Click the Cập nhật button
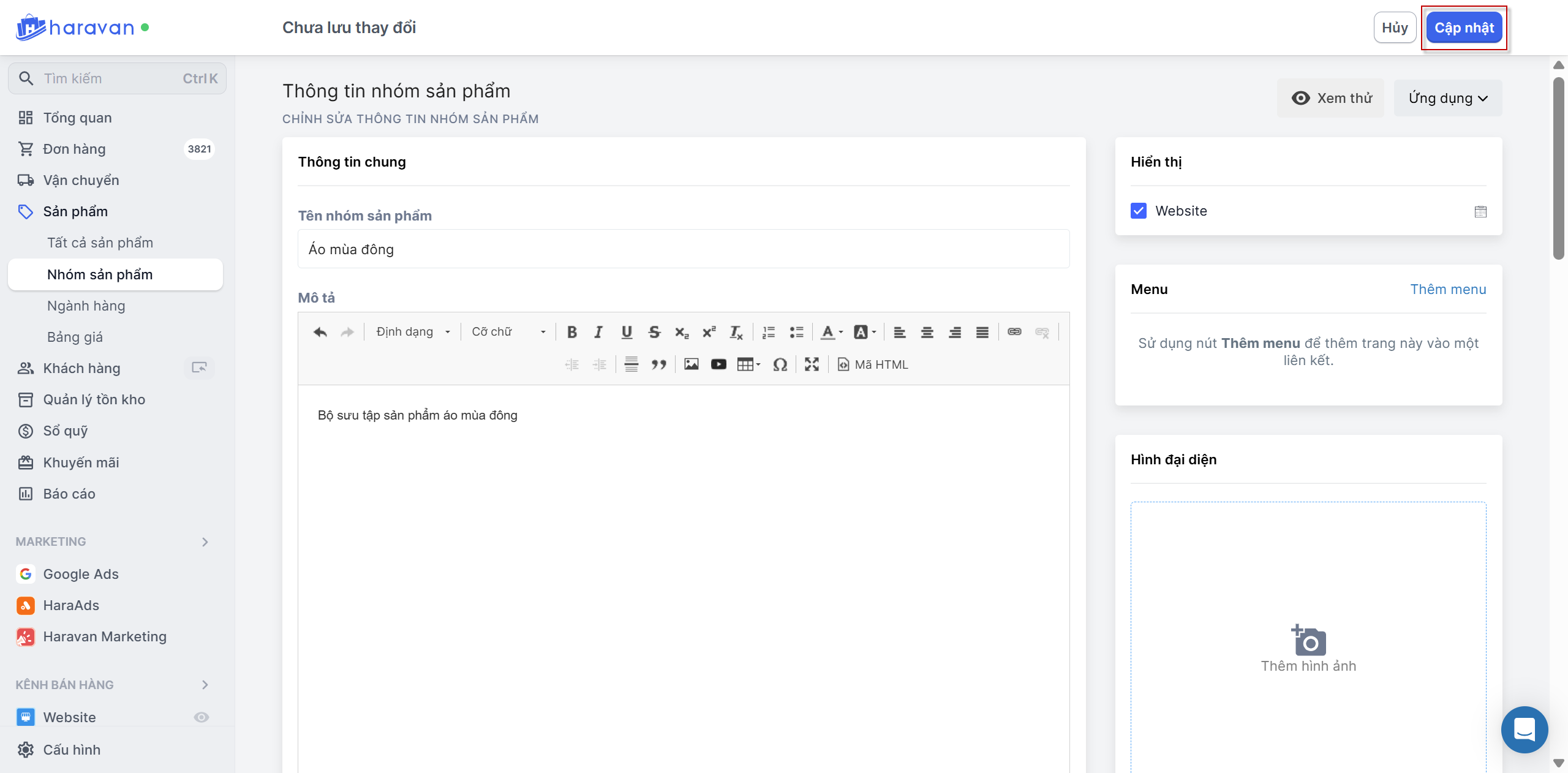1568x773 pixels. point(1463,28)
